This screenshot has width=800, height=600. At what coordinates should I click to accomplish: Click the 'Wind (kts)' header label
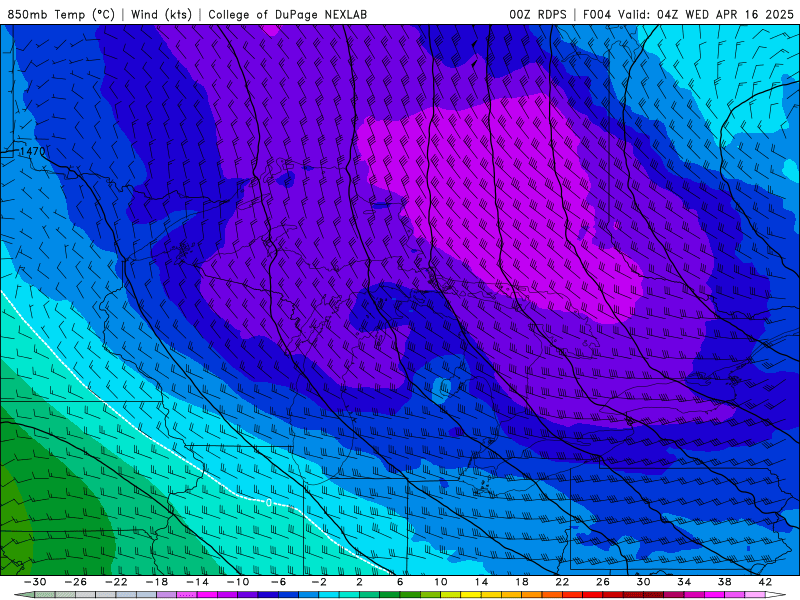(x=161, y=14)
